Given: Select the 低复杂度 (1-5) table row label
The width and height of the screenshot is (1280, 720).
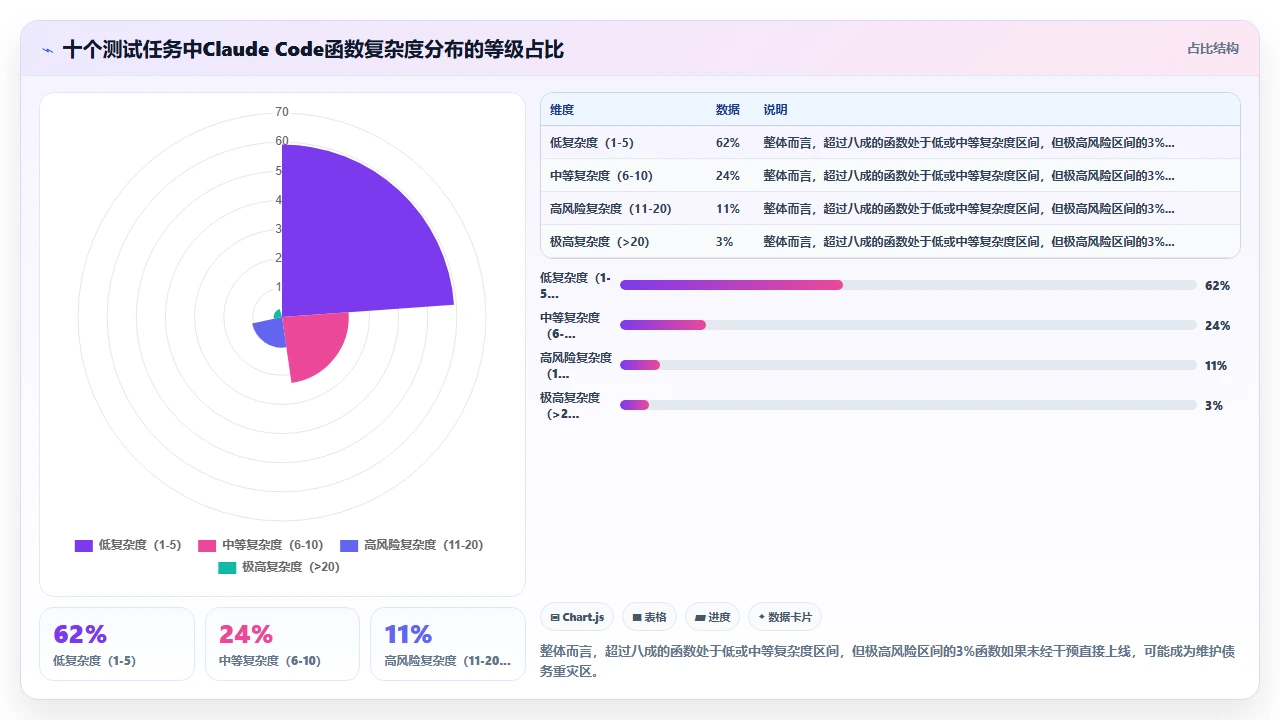Looking at the screenshot, I should click(x=592, y=143).
